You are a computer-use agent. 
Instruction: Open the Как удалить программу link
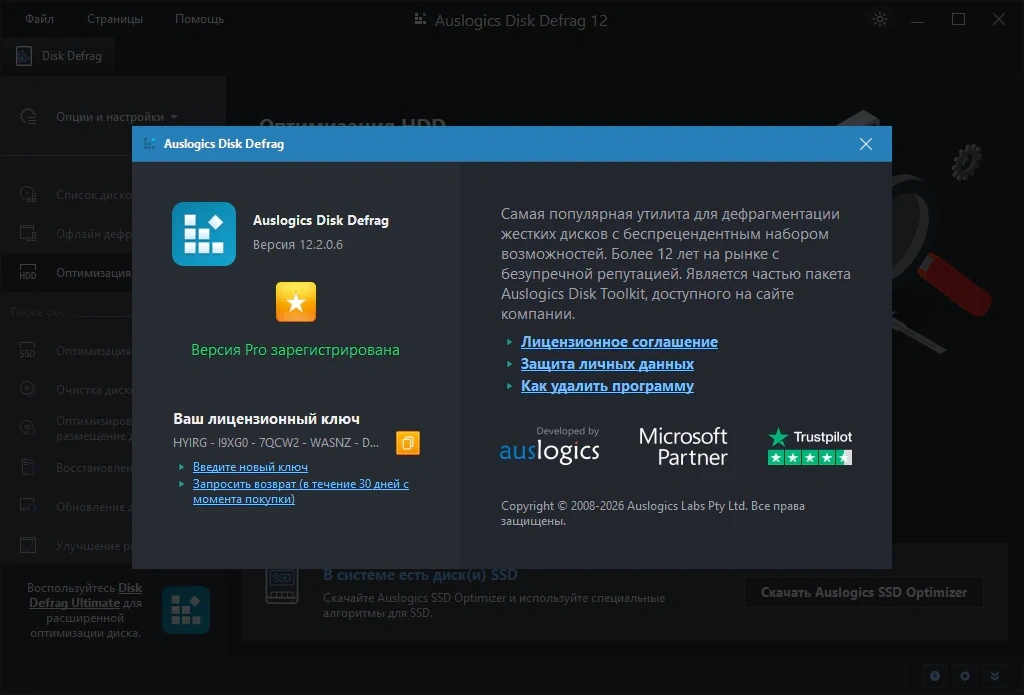[607, 386]
